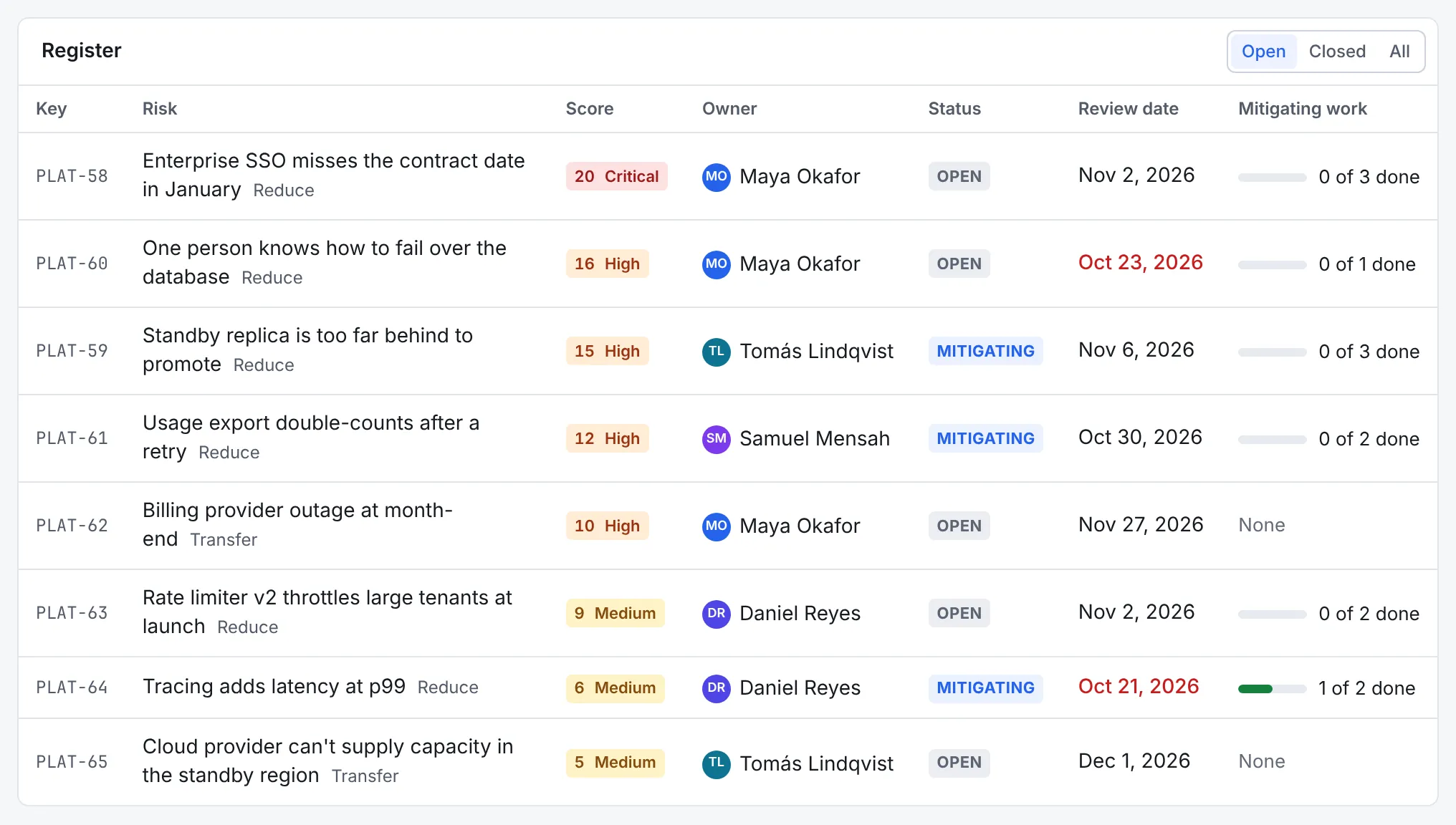Click review date Dec 1, 2026
The height and width of the screenshot is (825, 1456).
(1134, 761)
